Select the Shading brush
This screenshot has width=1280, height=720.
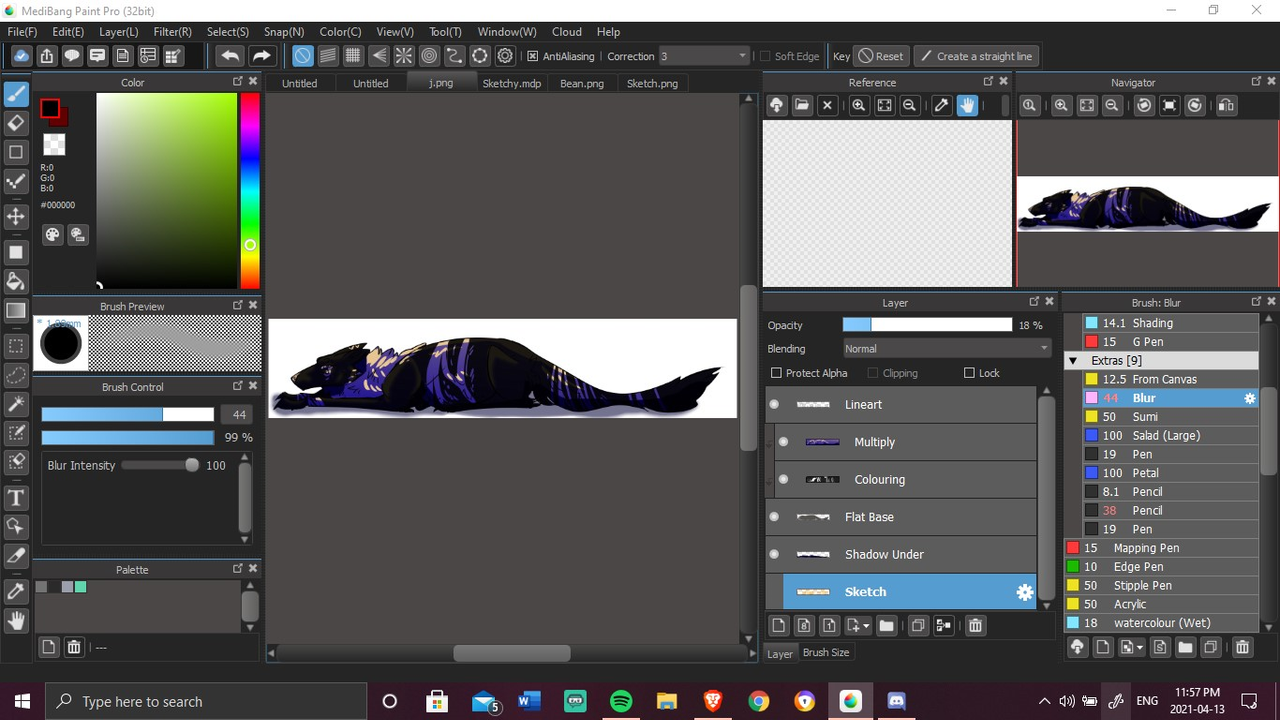1170,323
